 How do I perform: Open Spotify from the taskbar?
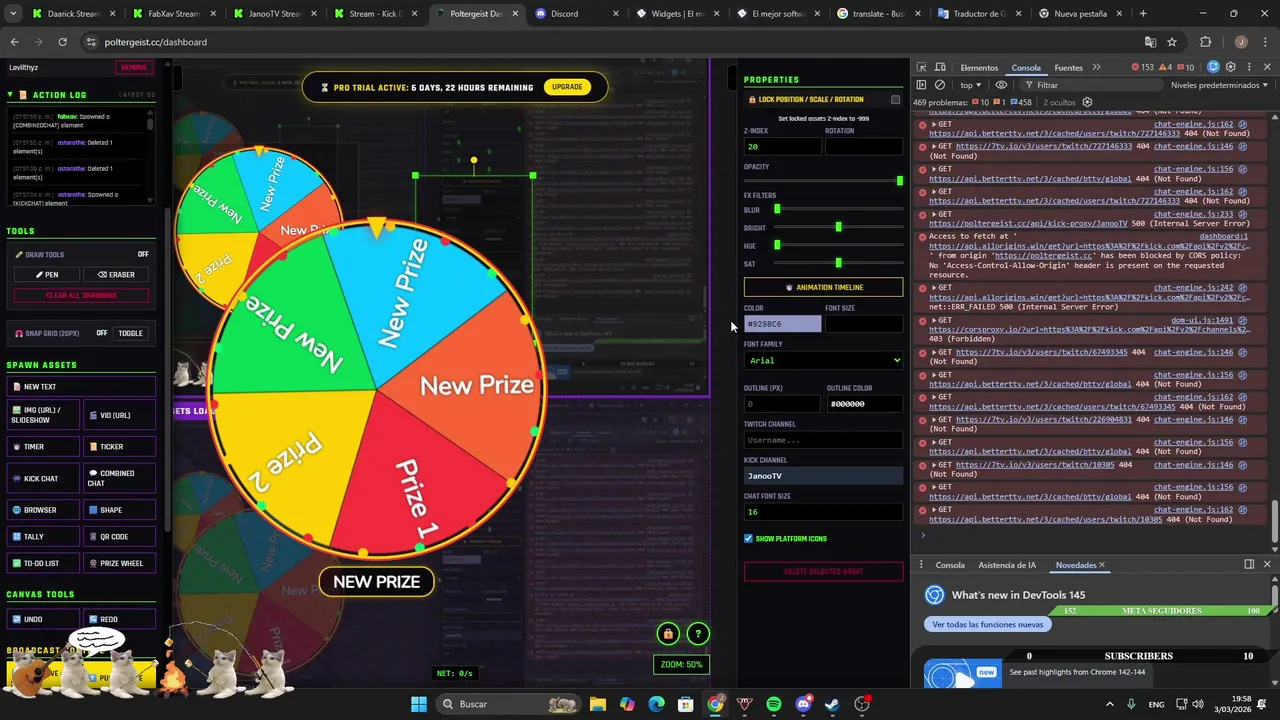774,704
